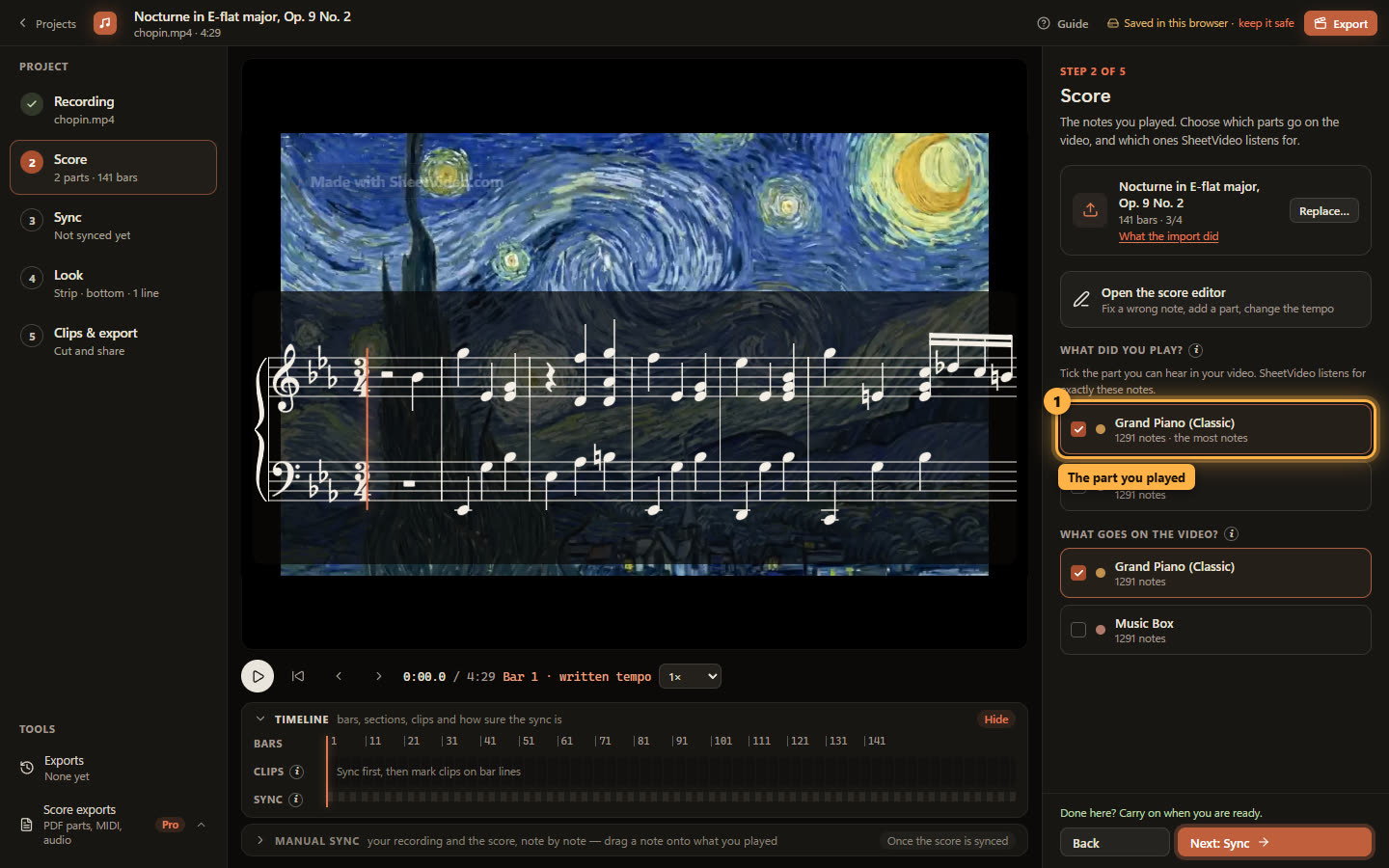This screenshot has height=868, width=1389.
Task: Click the Music Box colour dot
Action: 1101,630
